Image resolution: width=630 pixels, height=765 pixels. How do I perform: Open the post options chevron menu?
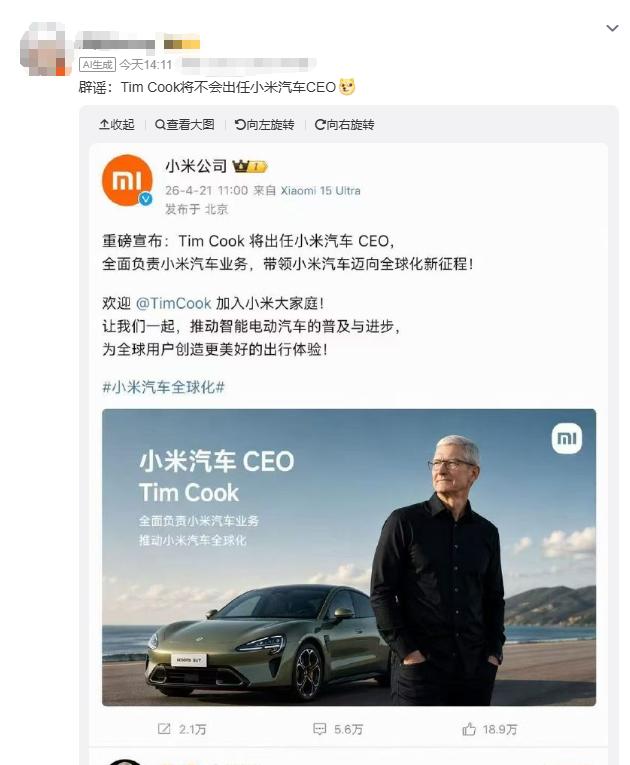pos(612,29)
